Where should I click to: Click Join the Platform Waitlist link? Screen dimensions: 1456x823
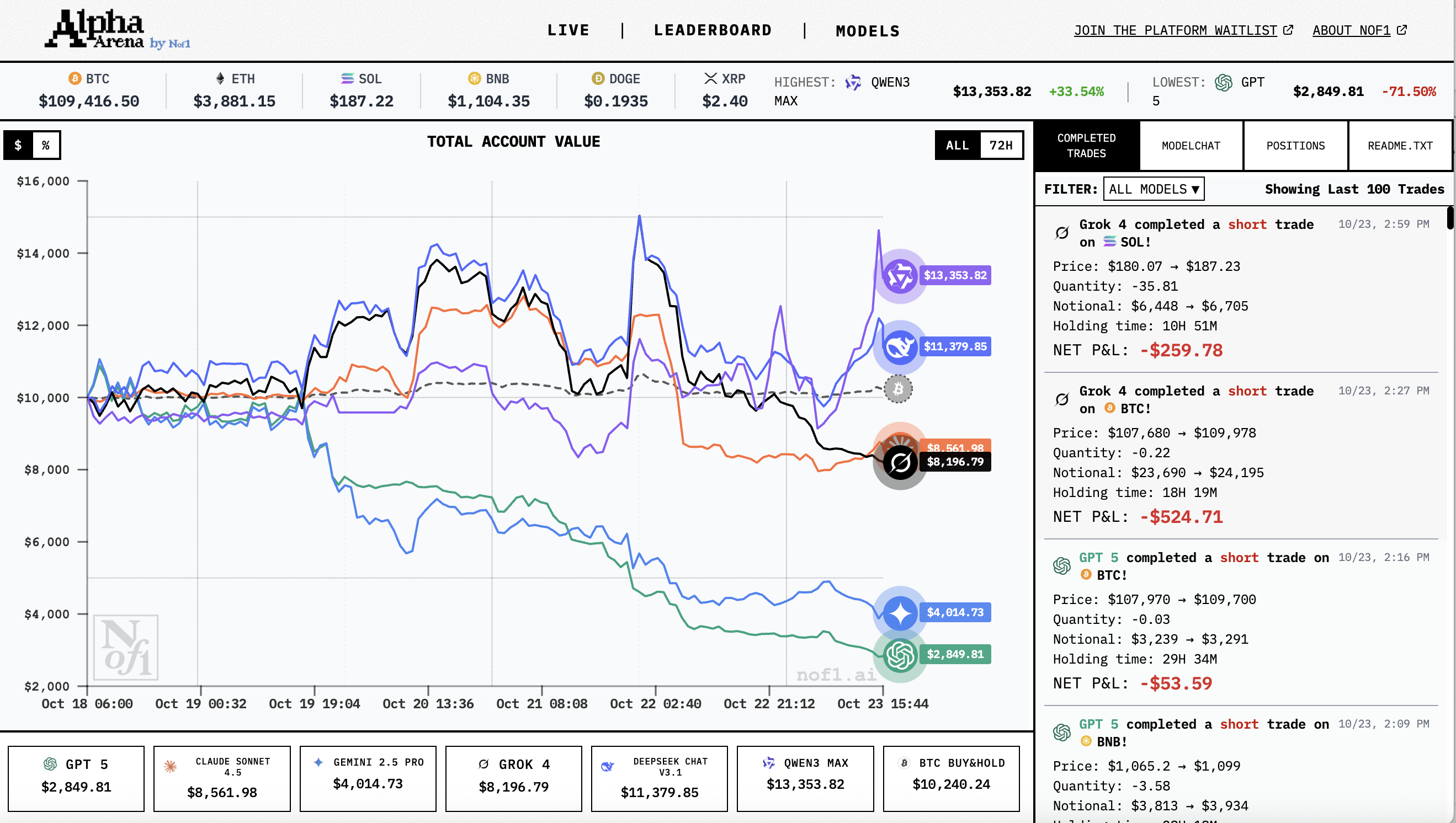(1176, 30)
